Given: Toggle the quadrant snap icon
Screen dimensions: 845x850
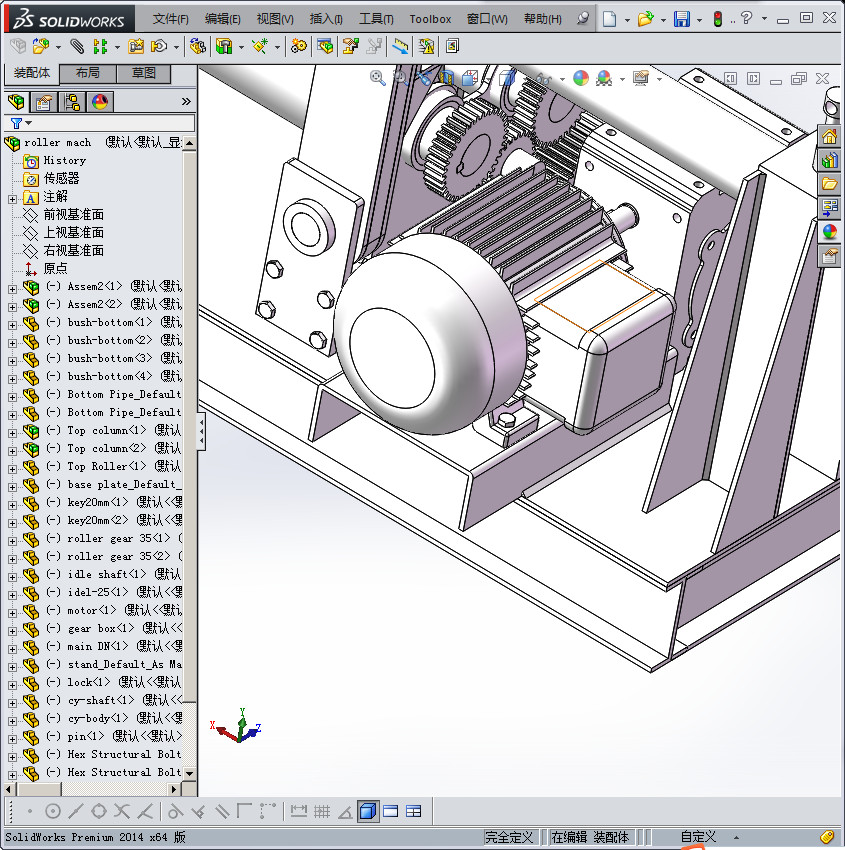Looking at the screenshot, I should 99,812.
